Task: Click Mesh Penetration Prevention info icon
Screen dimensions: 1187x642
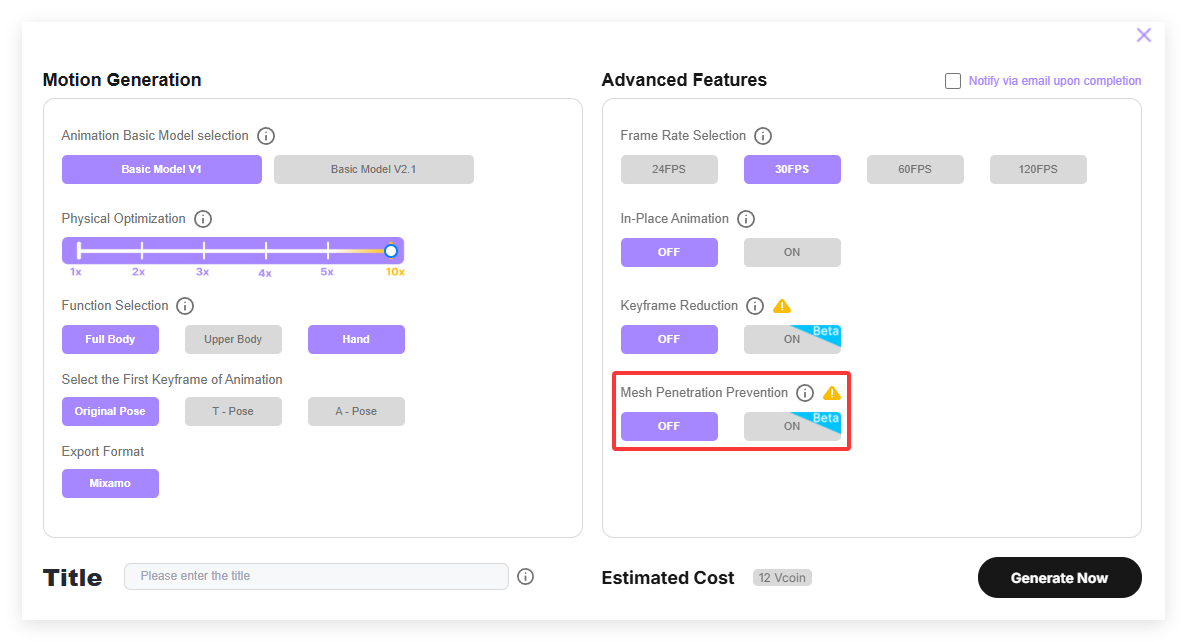Action: (805, 393)
